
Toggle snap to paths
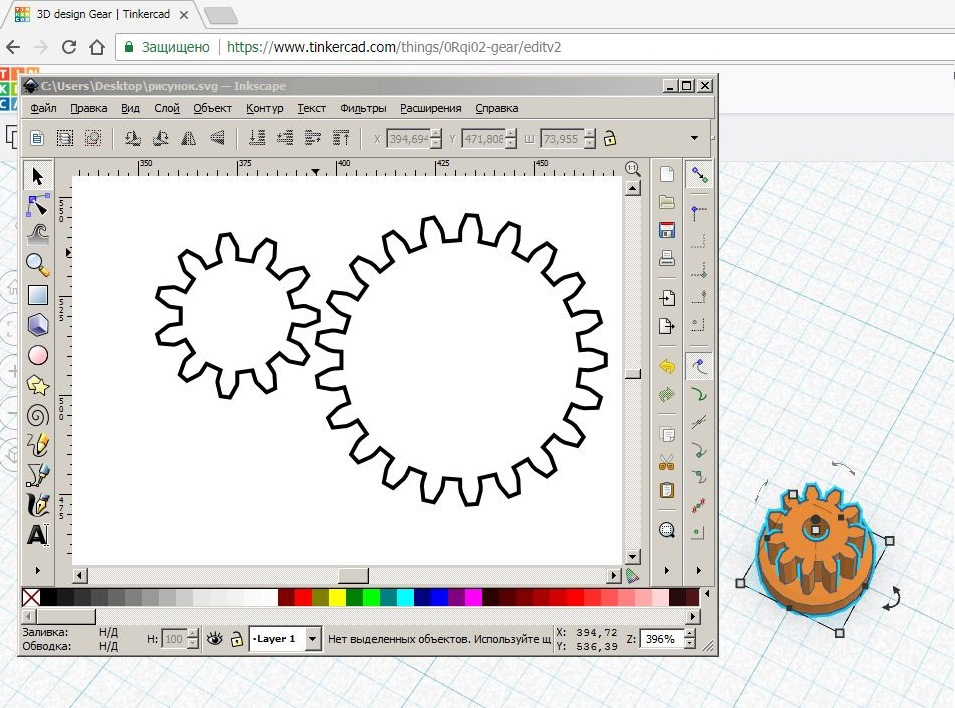(699, 394)
